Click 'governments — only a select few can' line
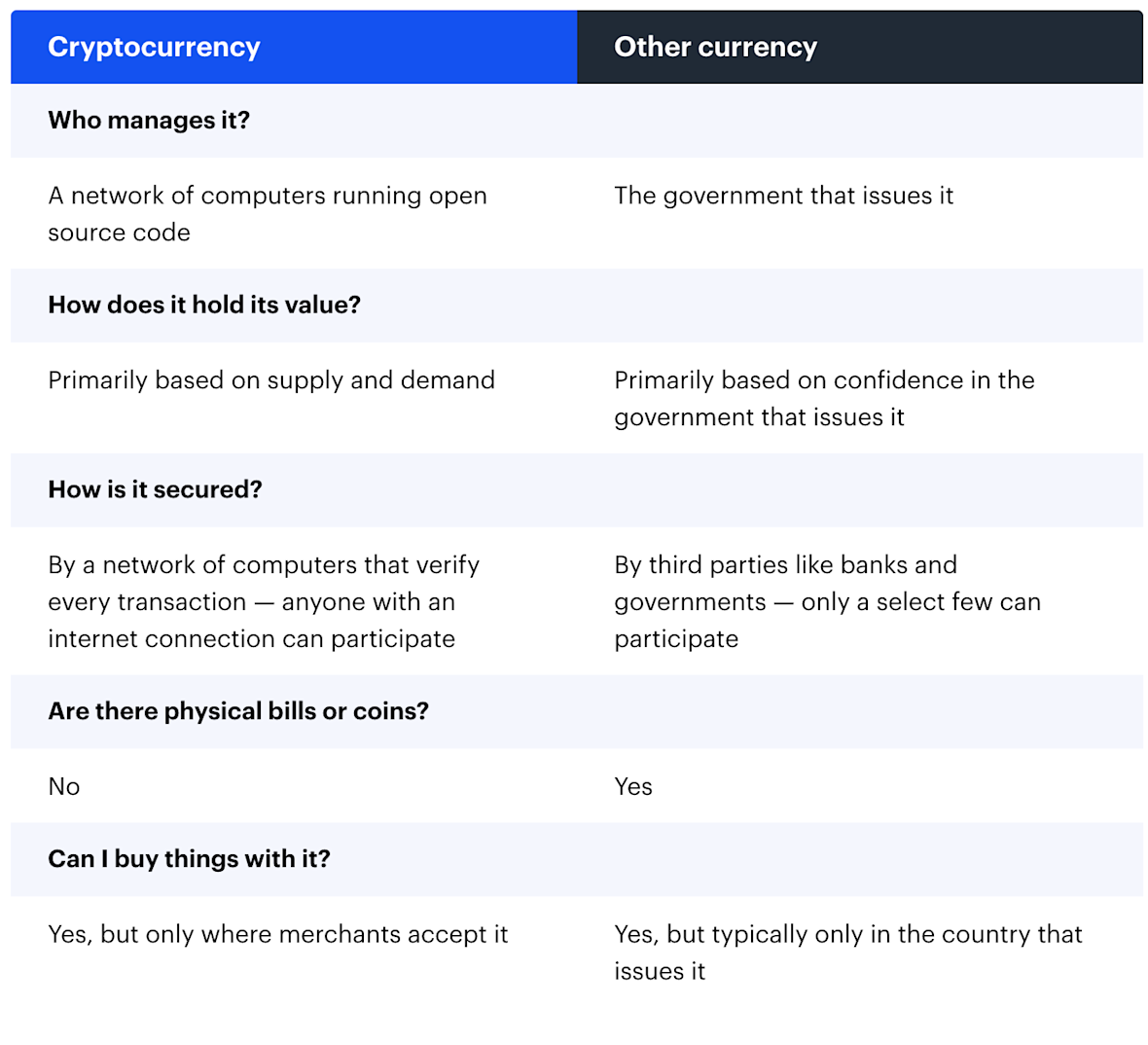The image size is (1148, 1045). (x=827, y=602)
